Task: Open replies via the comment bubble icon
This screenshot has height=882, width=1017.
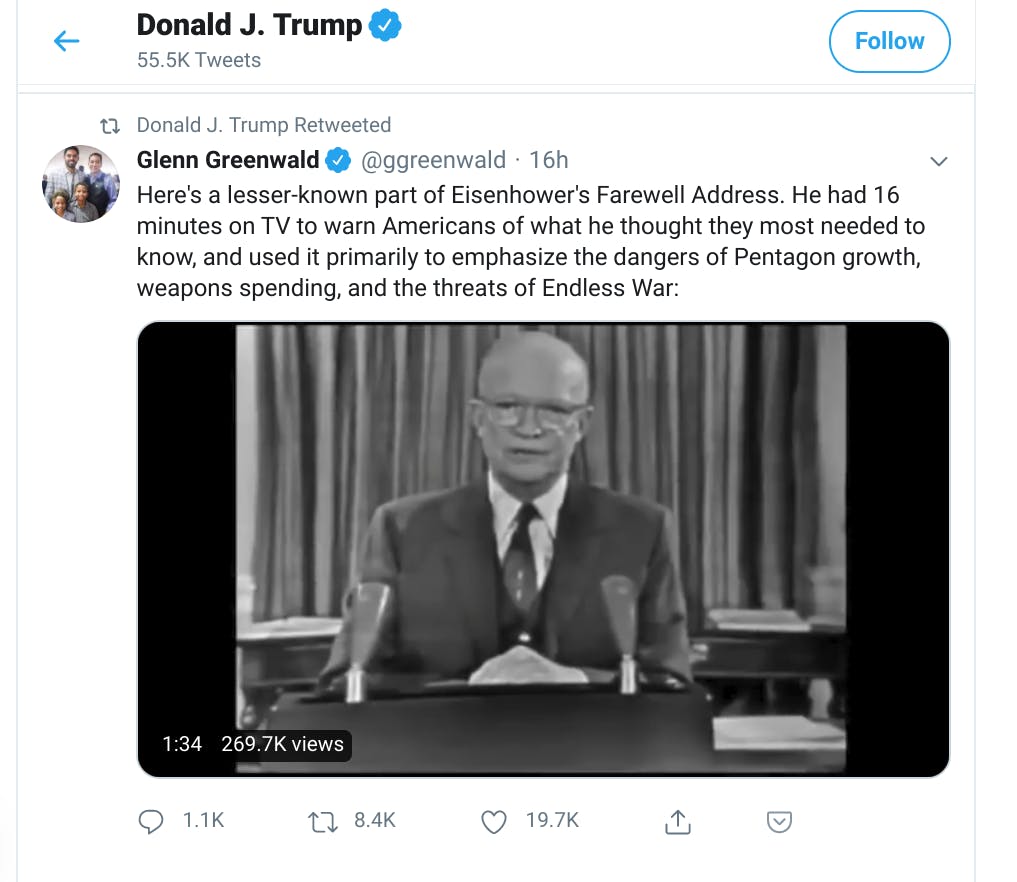Action: pos(151,821)
